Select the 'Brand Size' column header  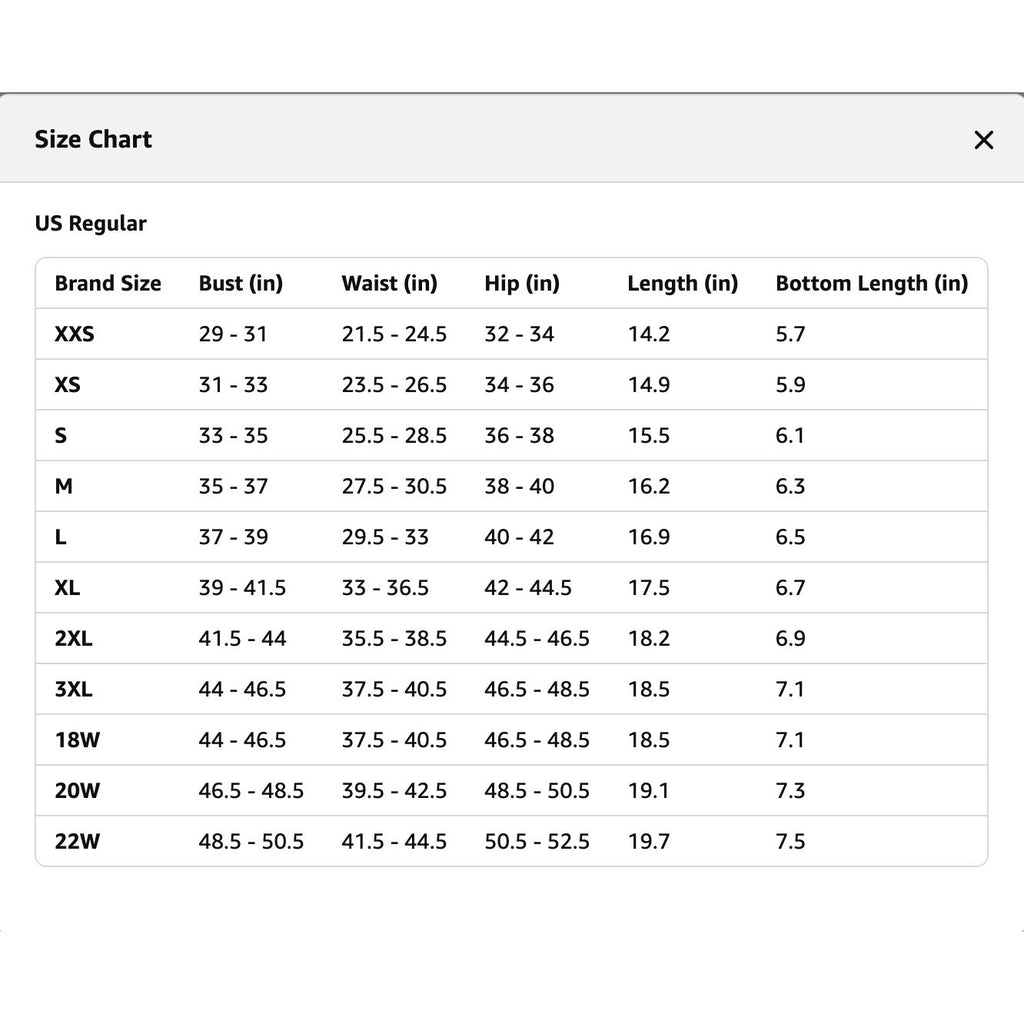108,283
